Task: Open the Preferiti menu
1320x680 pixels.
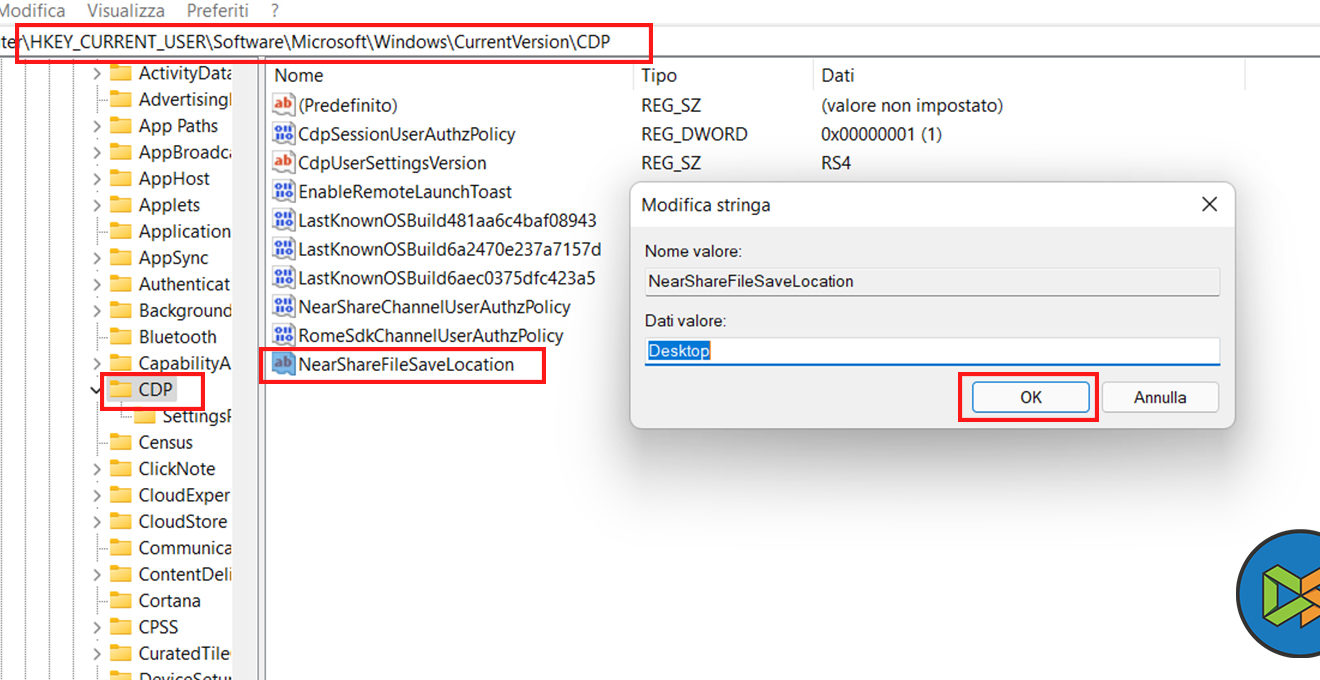Action: point(218,11)
